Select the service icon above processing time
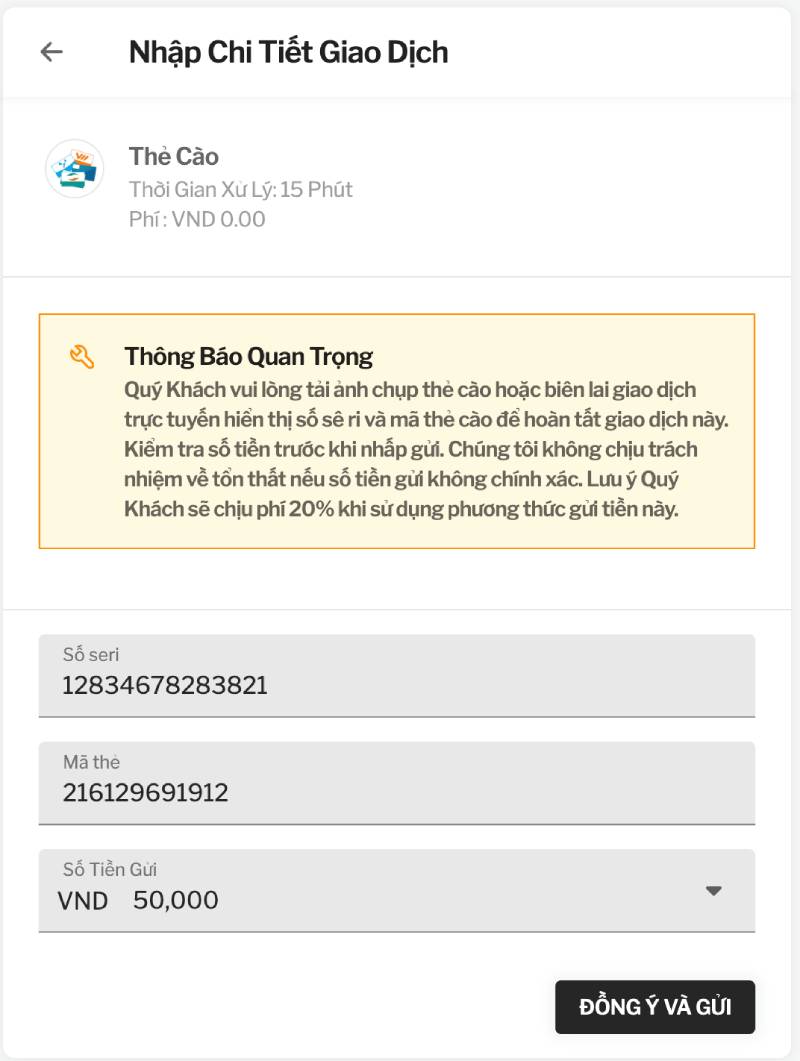This screenshot has width=800, height=1061. (x=74, y=170)
